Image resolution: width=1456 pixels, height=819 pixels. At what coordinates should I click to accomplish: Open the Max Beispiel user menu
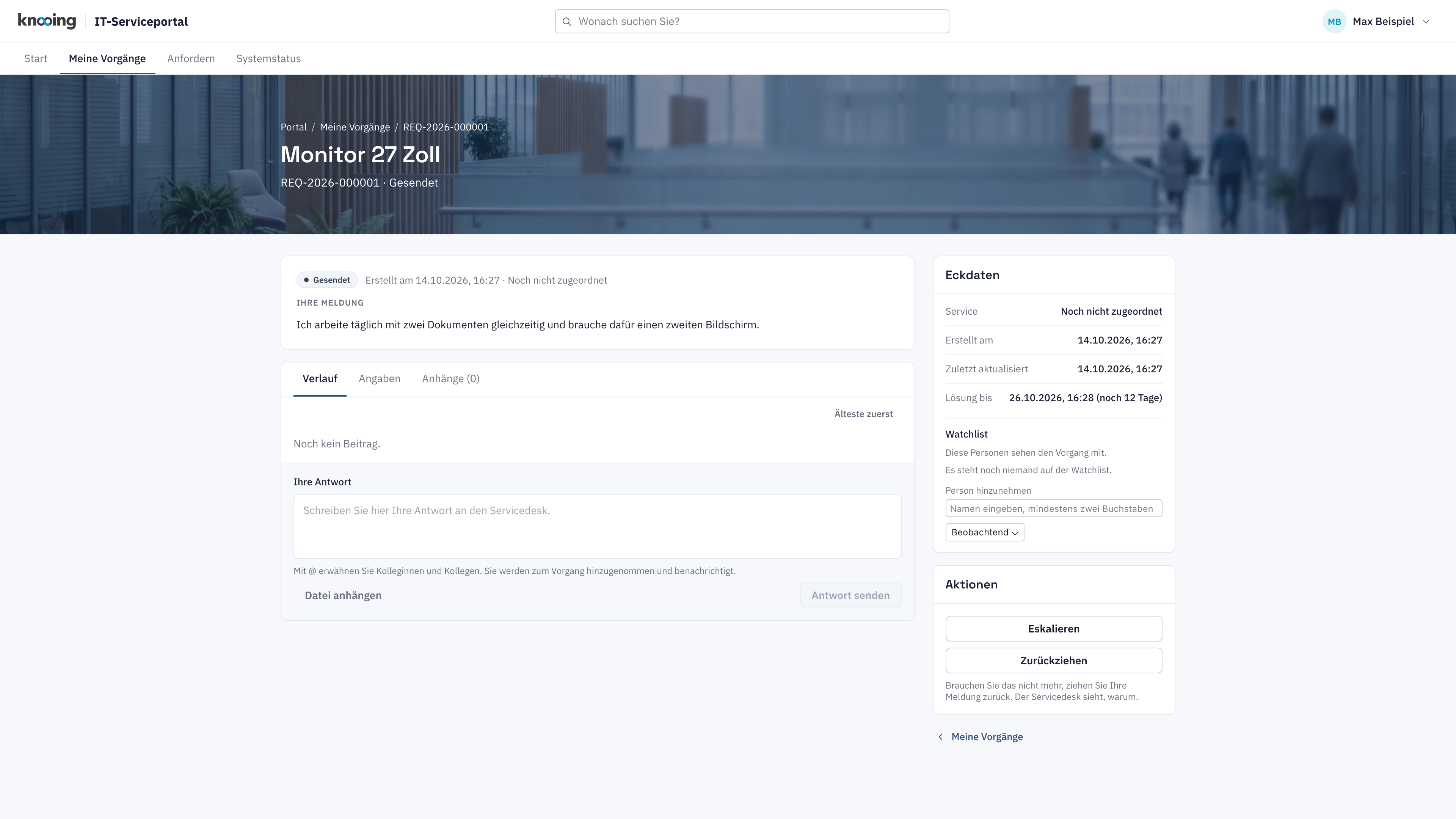click(x=1377, y=22)
